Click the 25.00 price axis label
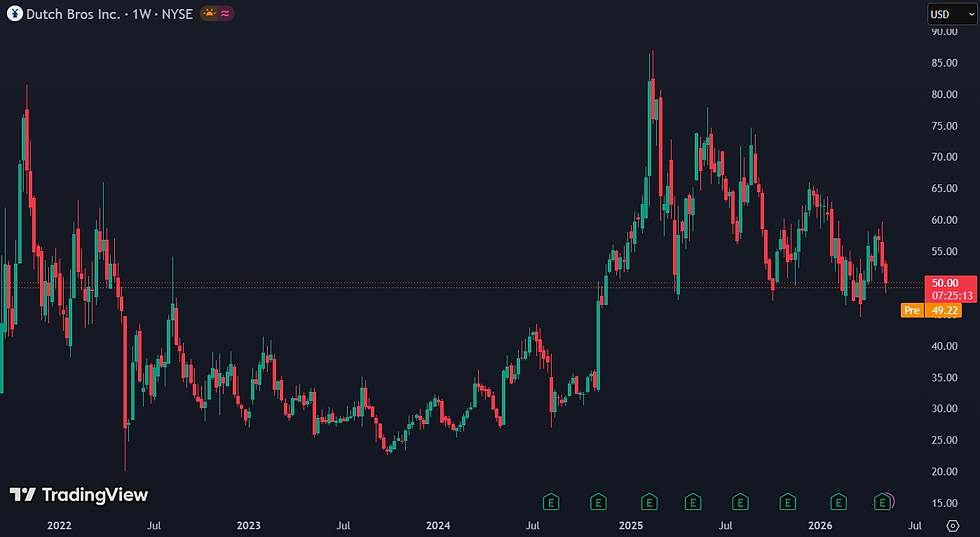The height and width of the screenshot is (537, 980). [944, 440]
